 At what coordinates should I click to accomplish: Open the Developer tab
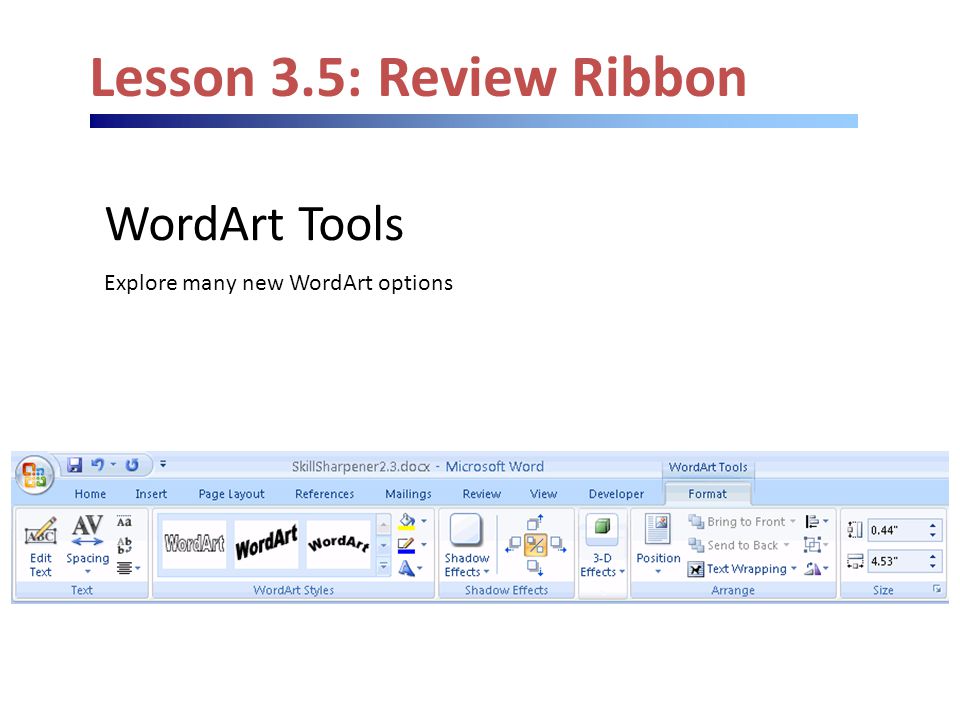point(617,494)
